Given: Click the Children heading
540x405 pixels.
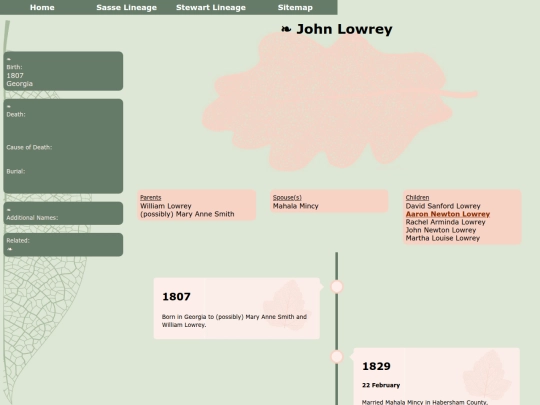Looking at the screenshot, I should tap(417, 197).
